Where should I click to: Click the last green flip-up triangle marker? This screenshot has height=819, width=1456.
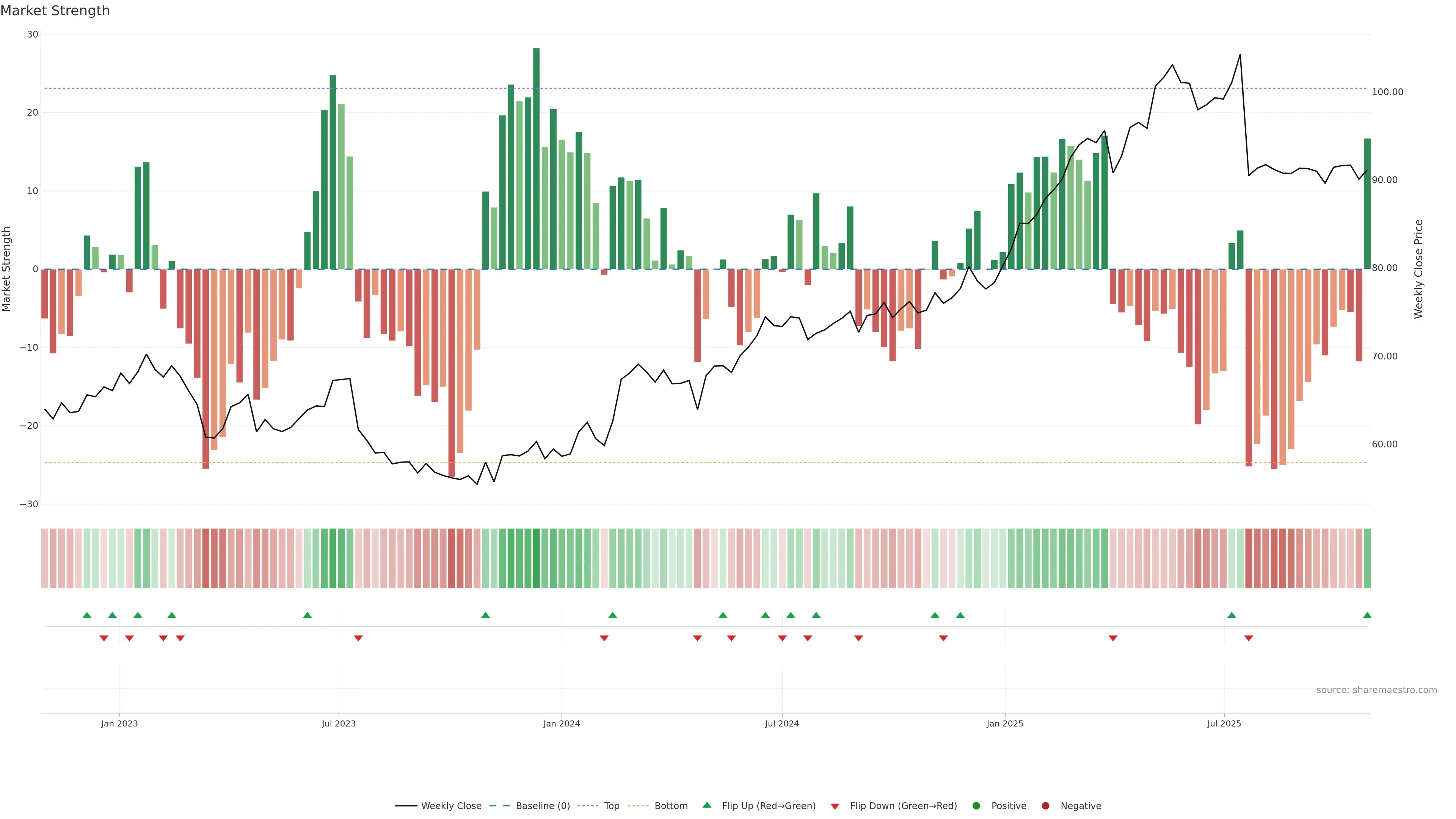[1367, 615]
